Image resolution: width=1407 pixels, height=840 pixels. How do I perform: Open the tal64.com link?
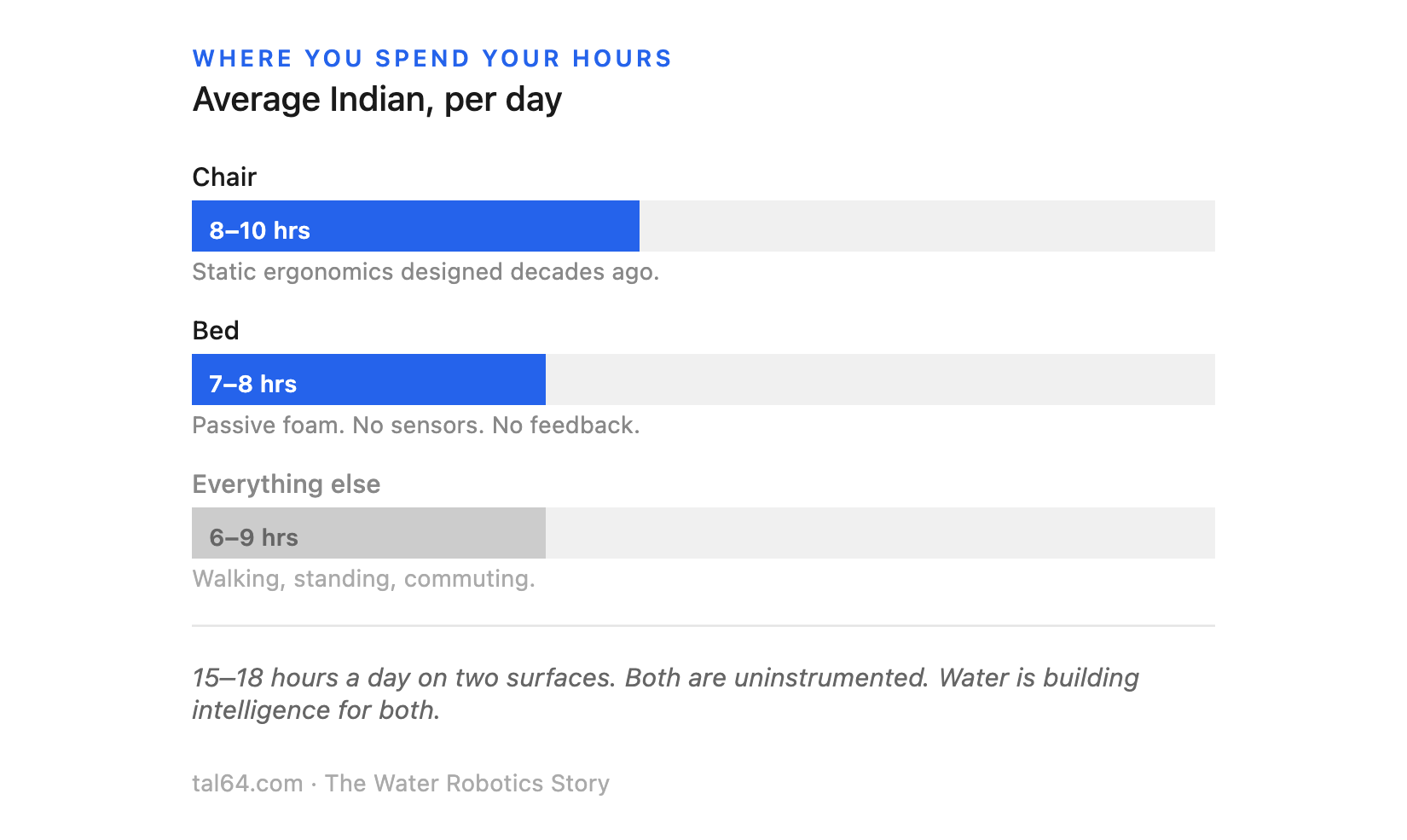247,783
